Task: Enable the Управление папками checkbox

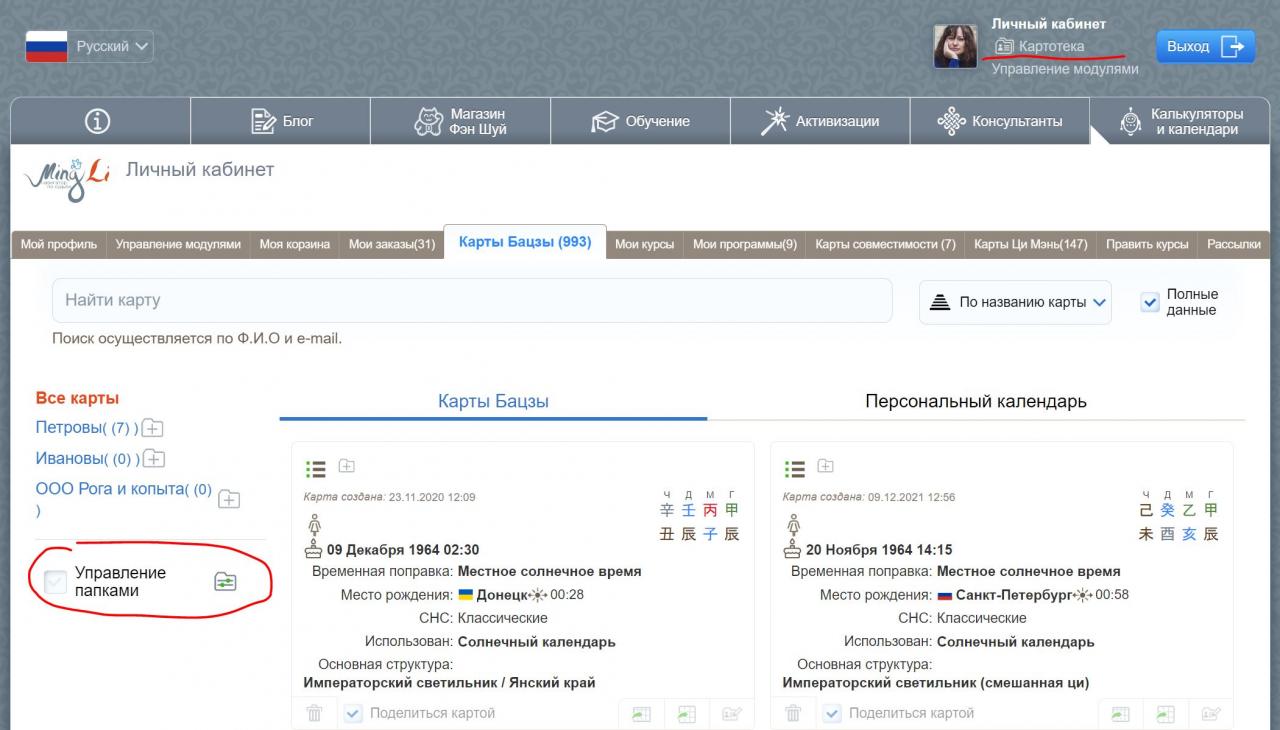Action: click(55, 582)
